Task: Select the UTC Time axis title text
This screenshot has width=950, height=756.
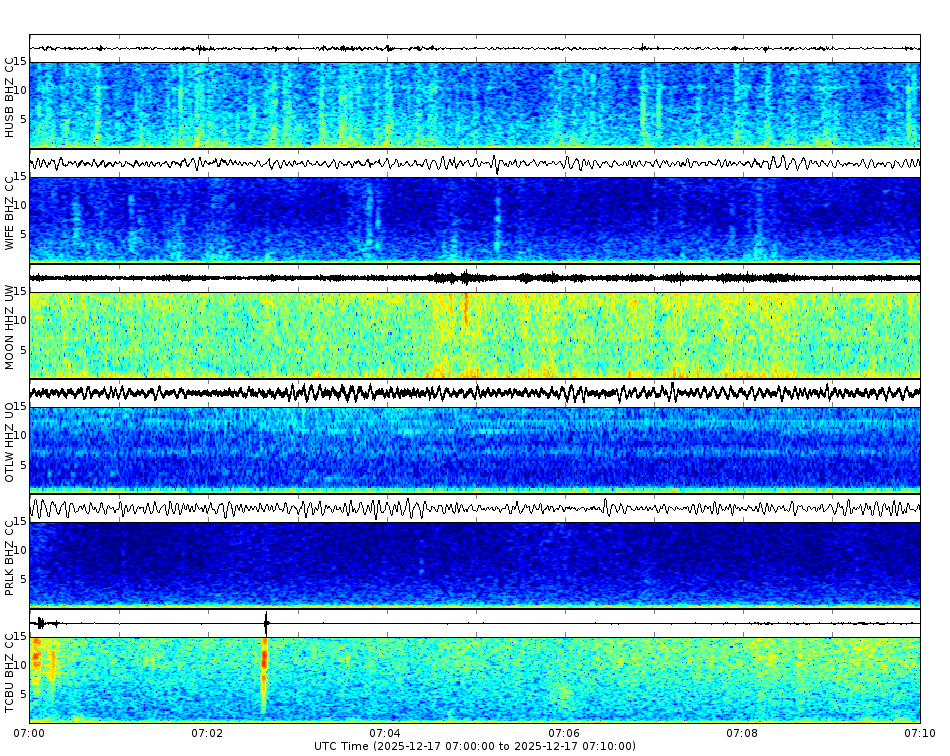Action: point(475,745)
